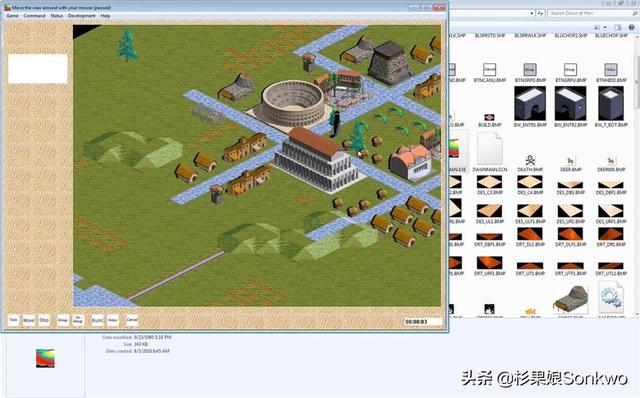Screen dimensions: 640x398
Task: Click the Move command button
Action: 29,320
